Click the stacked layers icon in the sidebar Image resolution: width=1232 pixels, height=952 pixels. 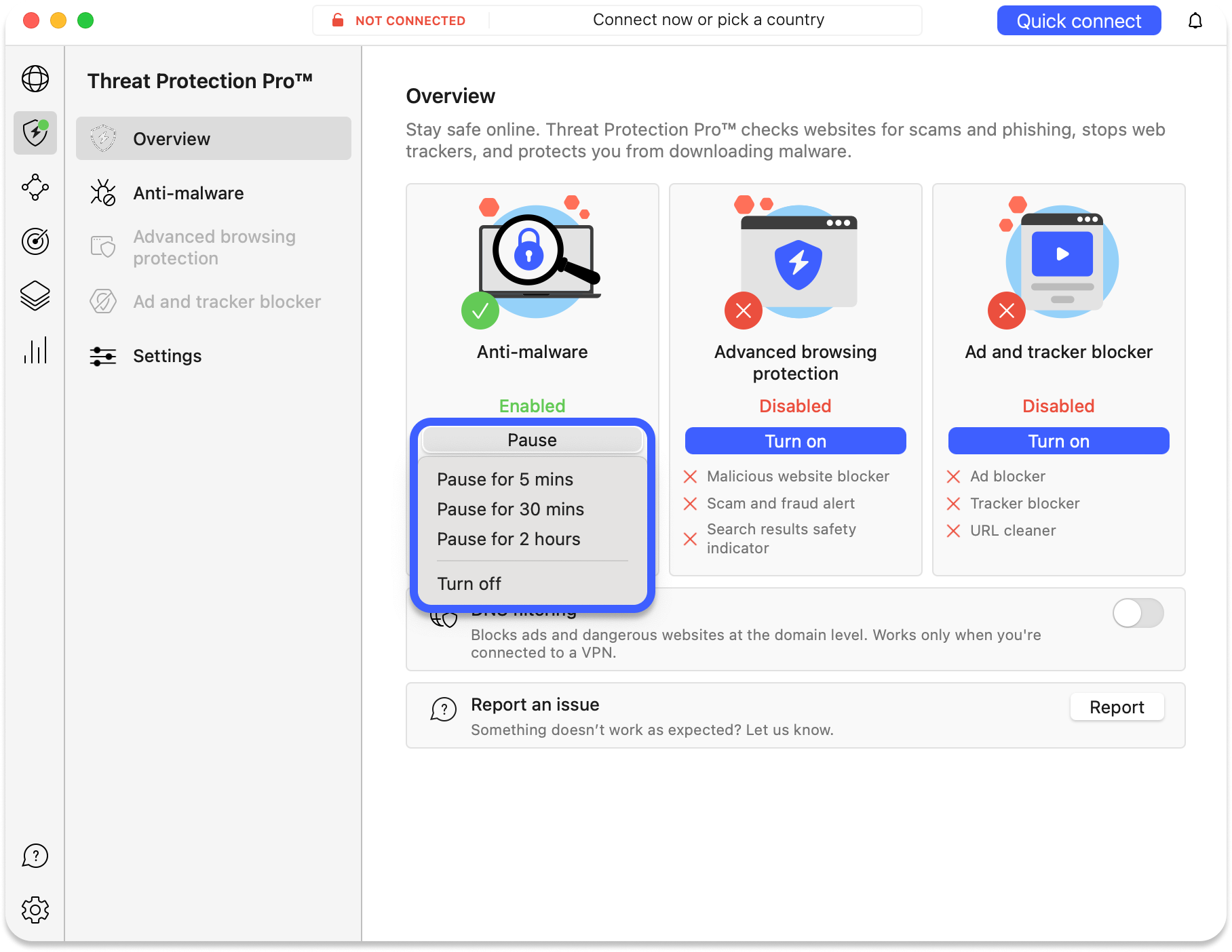click(35, 296)
